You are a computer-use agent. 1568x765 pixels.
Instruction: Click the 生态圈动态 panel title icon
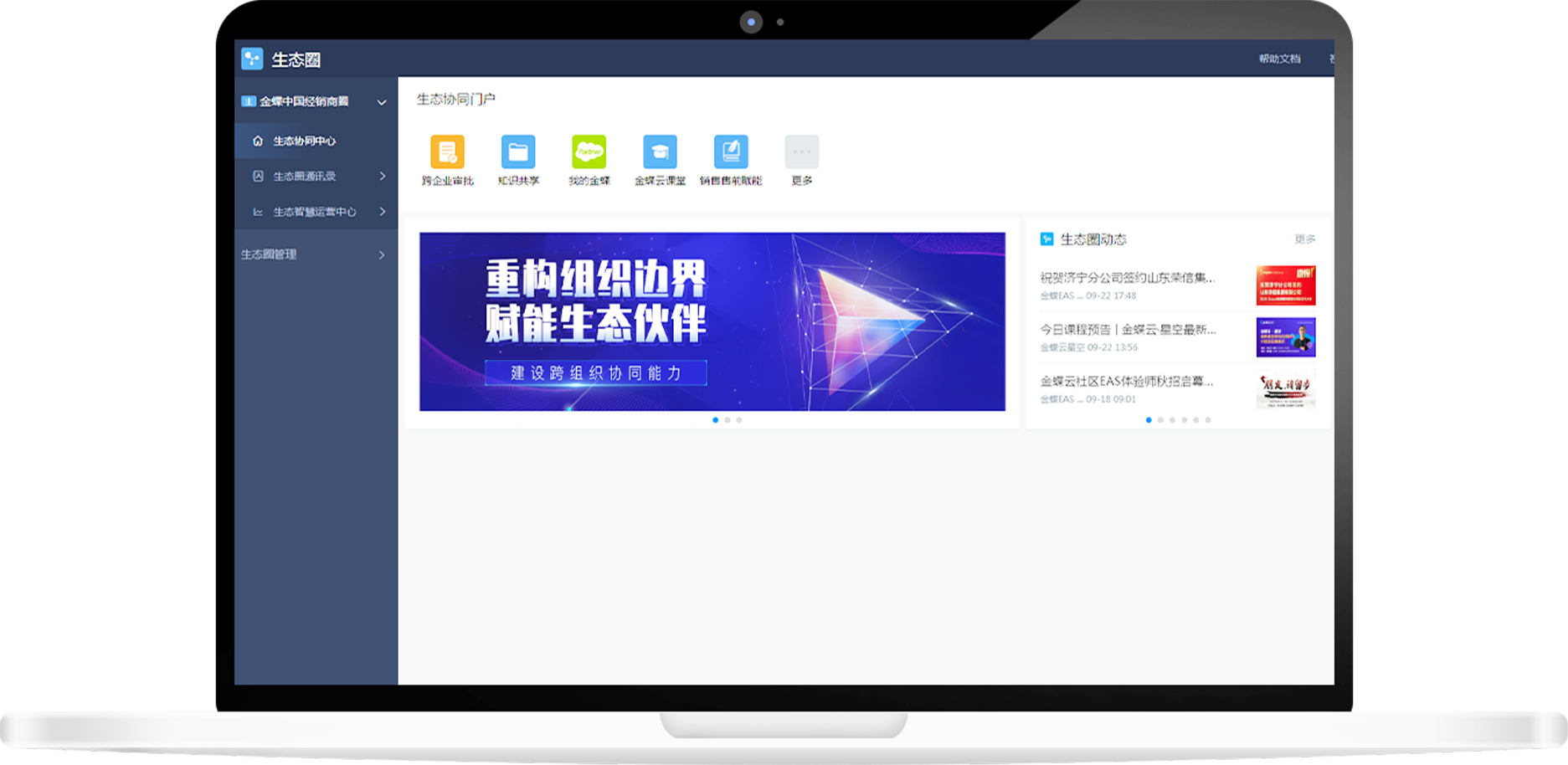(1046, 239)
